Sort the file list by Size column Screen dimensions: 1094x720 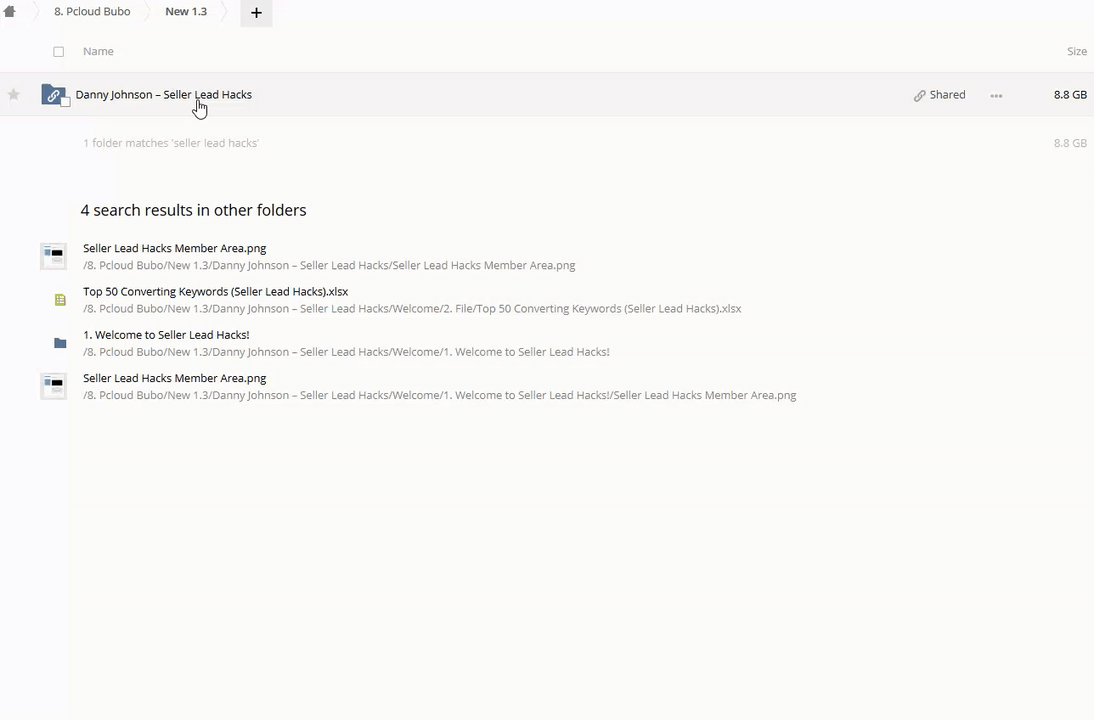pyautogui.click(x=1076, y=51)
